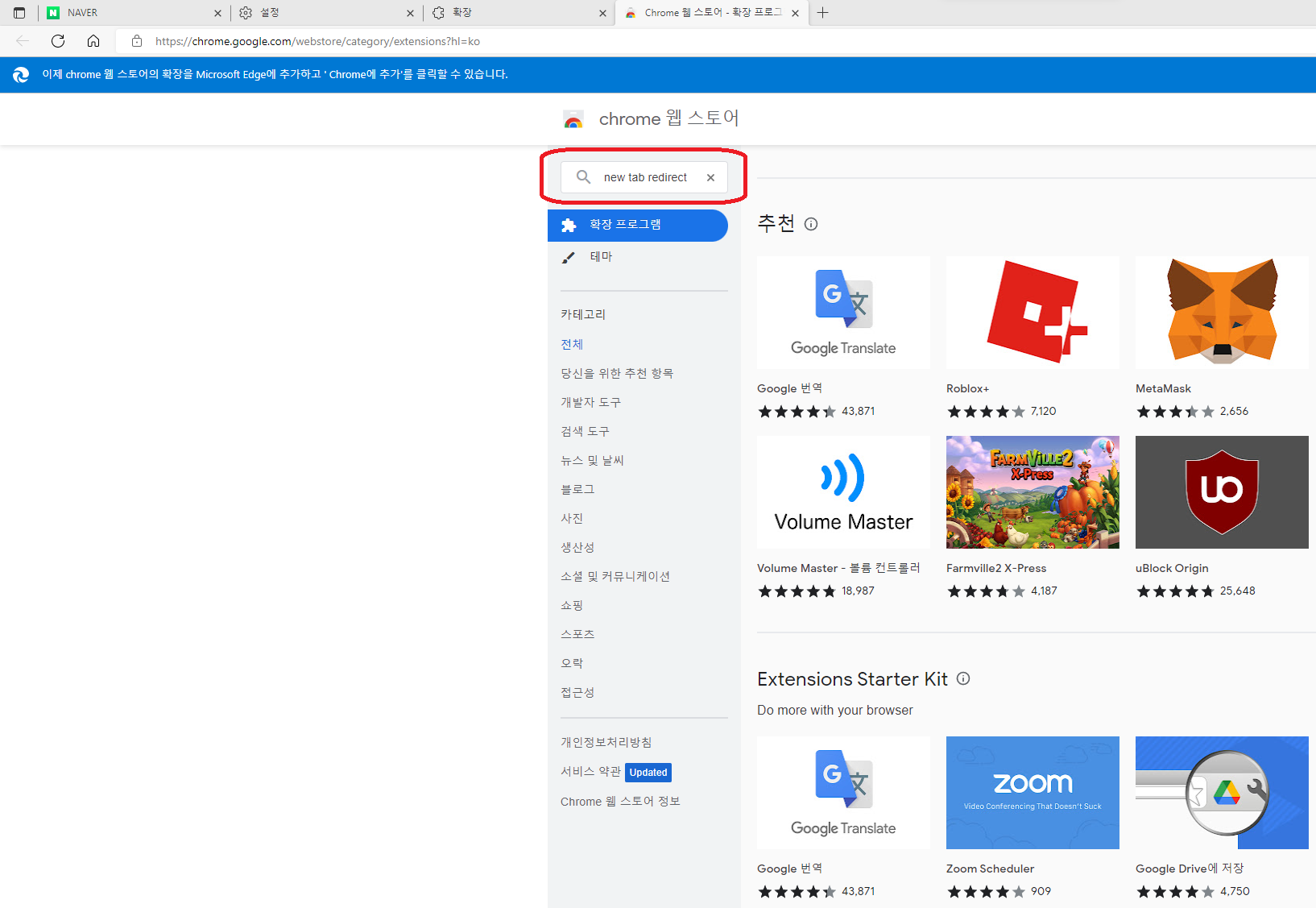This screenshot has height=908, width=1316.
Task: Open Google Translate thumbnail in Starter Kit
Action: pos(843,793)
